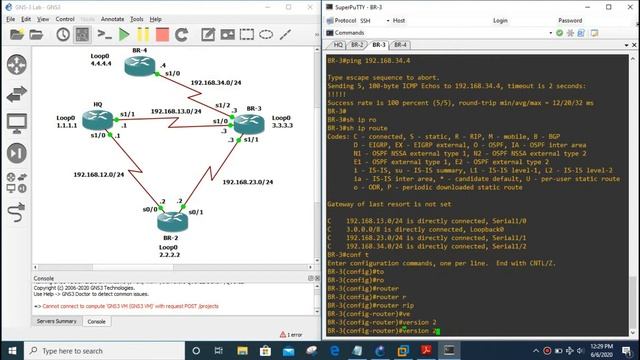Open GNS3 Control menu
Screen dimensions: 640x360
click(x=65, y=19)
